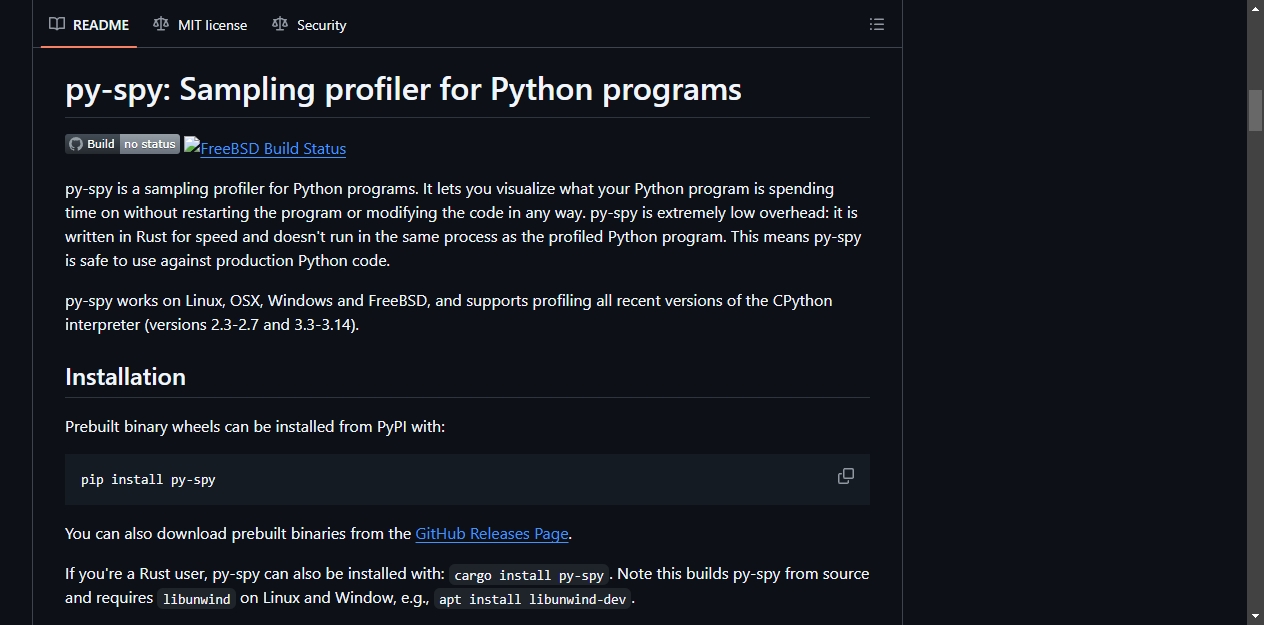The image size is (1264, 625).
Task: Click the Build no status badge
Action: point(123,144)
